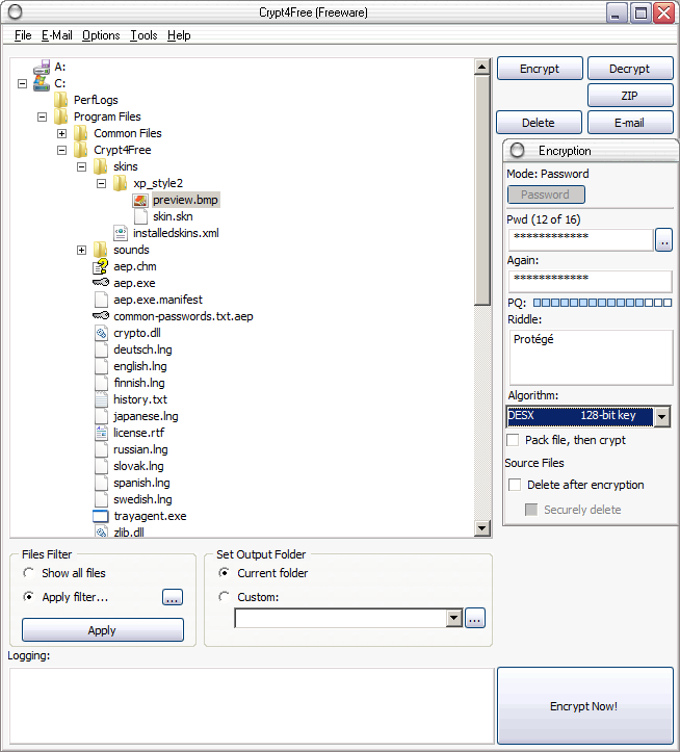680x752 pixels.
Task: Enable Pack file, then crypt
Action: [513, 440]
